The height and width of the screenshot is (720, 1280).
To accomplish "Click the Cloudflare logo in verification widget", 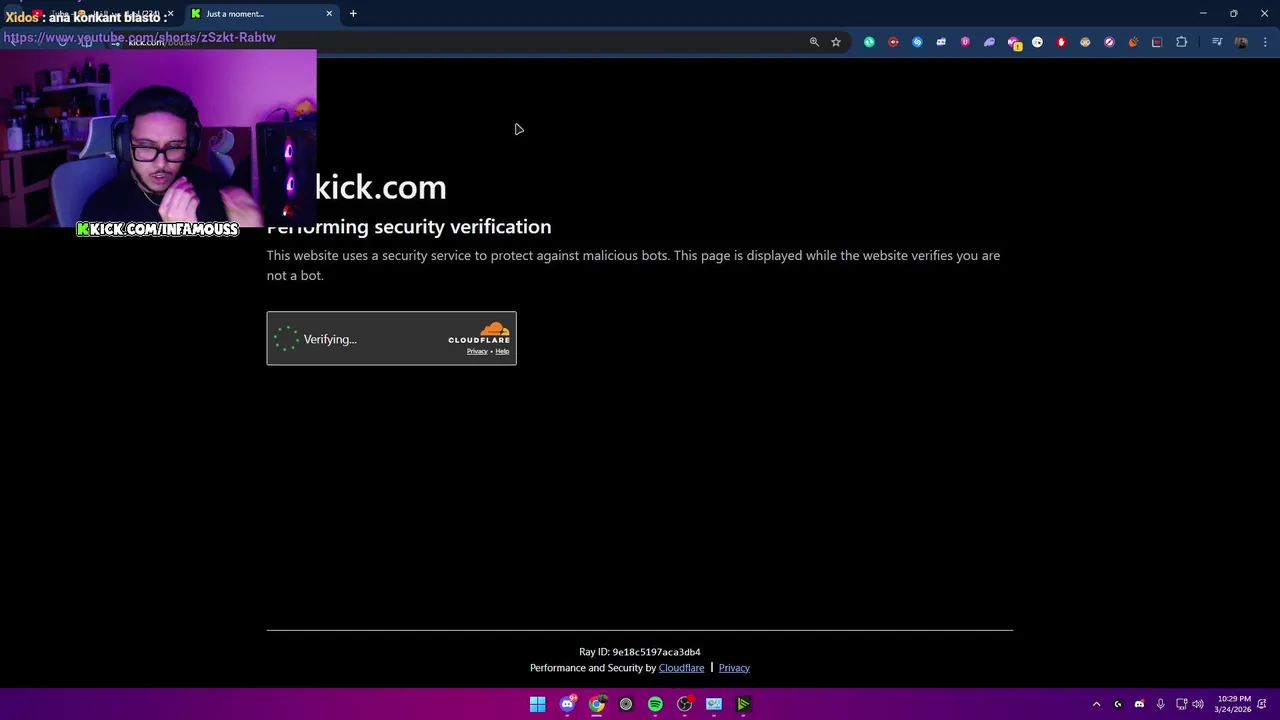I will click(x=479, y=333).
